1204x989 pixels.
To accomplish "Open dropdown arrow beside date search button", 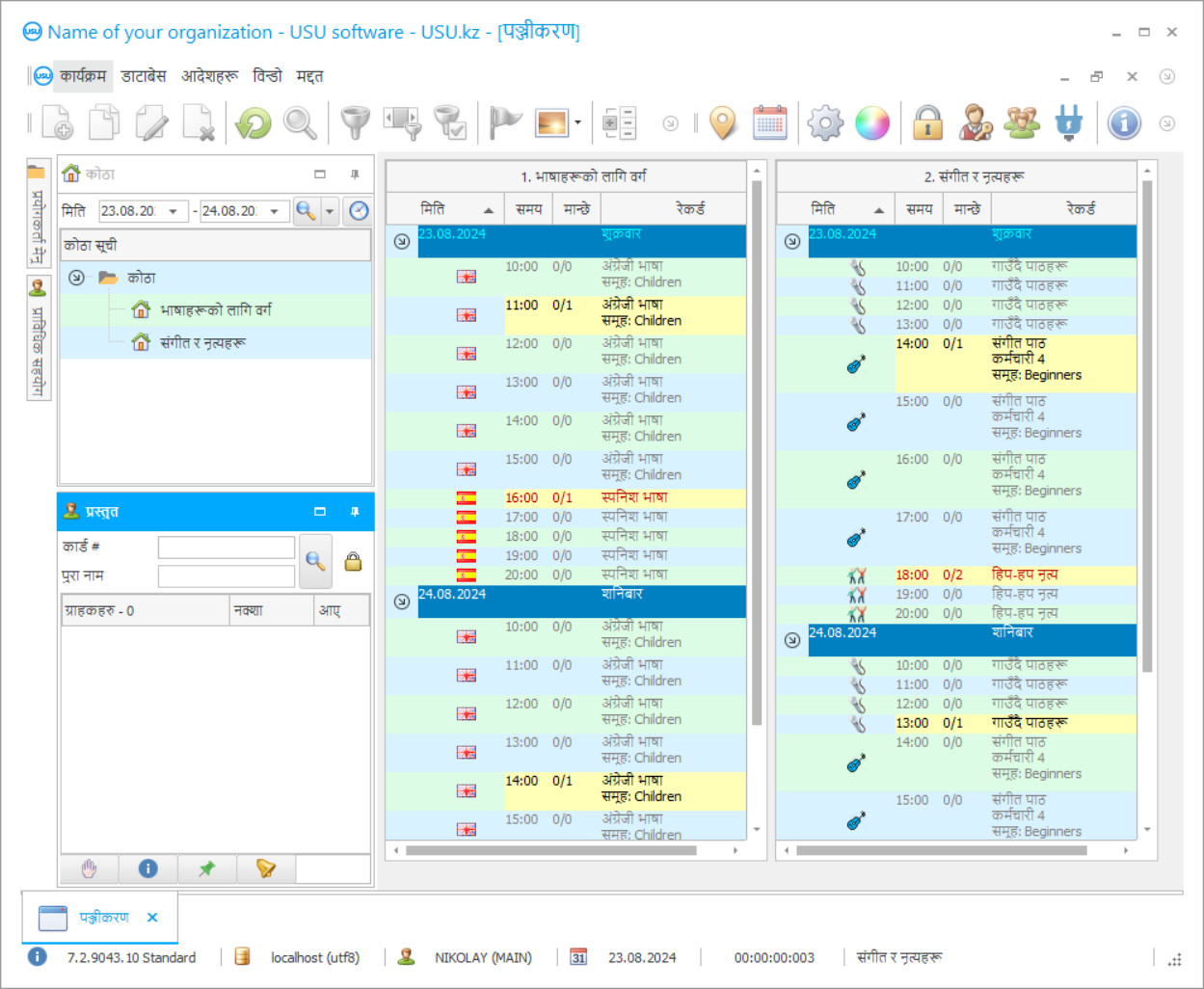I will point(330,211).
